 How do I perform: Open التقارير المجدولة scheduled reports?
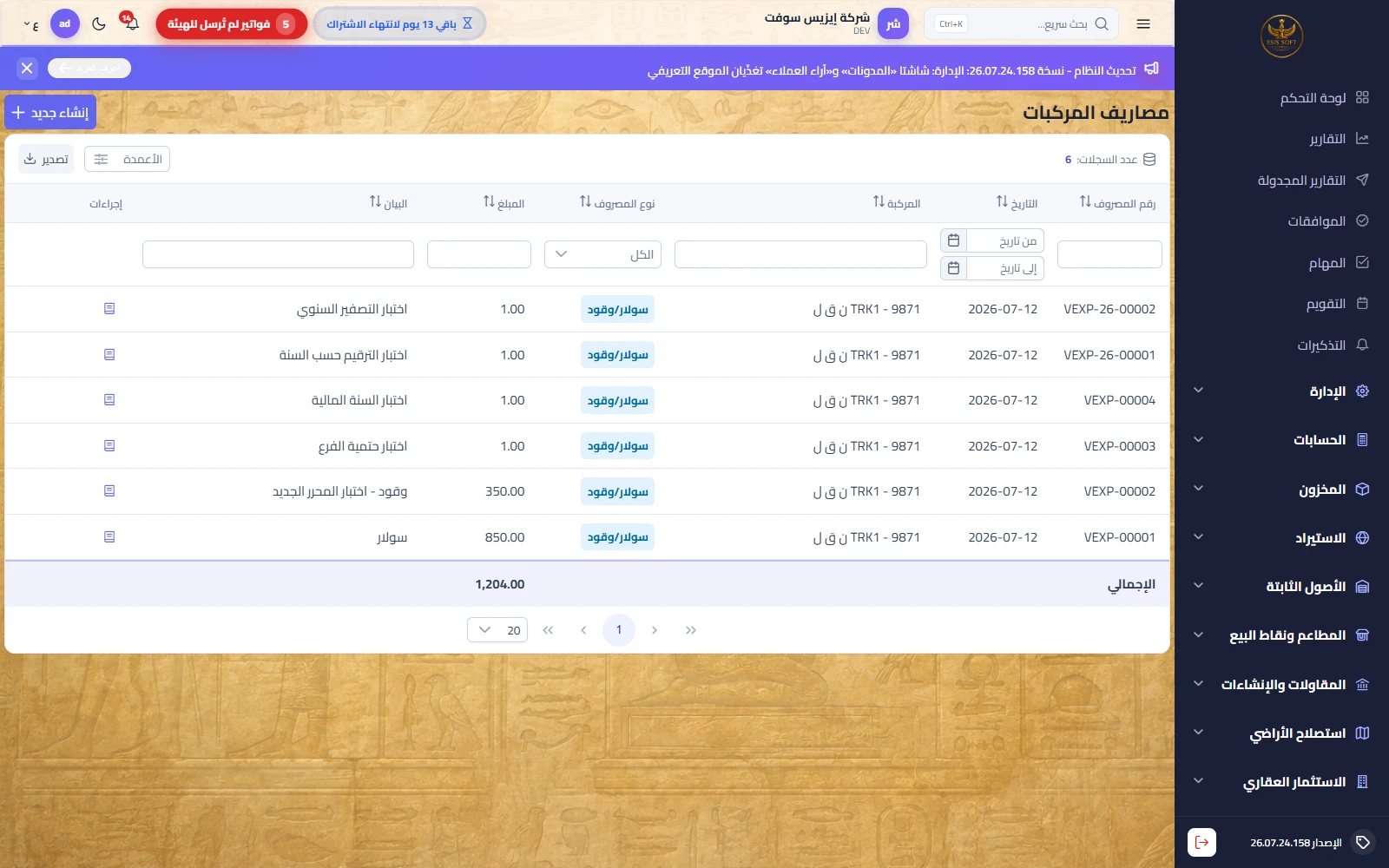click(1313, 180)
